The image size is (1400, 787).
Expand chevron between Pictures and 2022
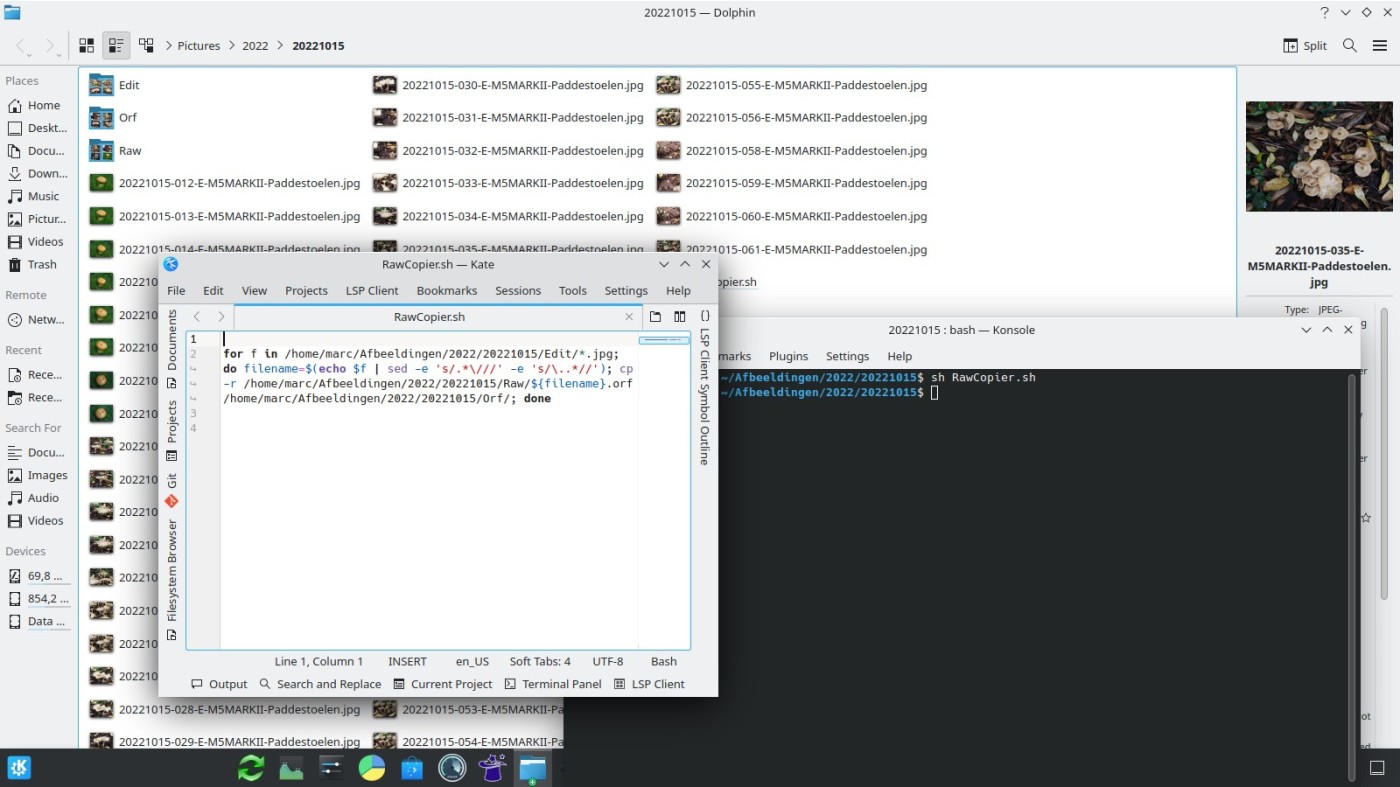pos(232,46)
